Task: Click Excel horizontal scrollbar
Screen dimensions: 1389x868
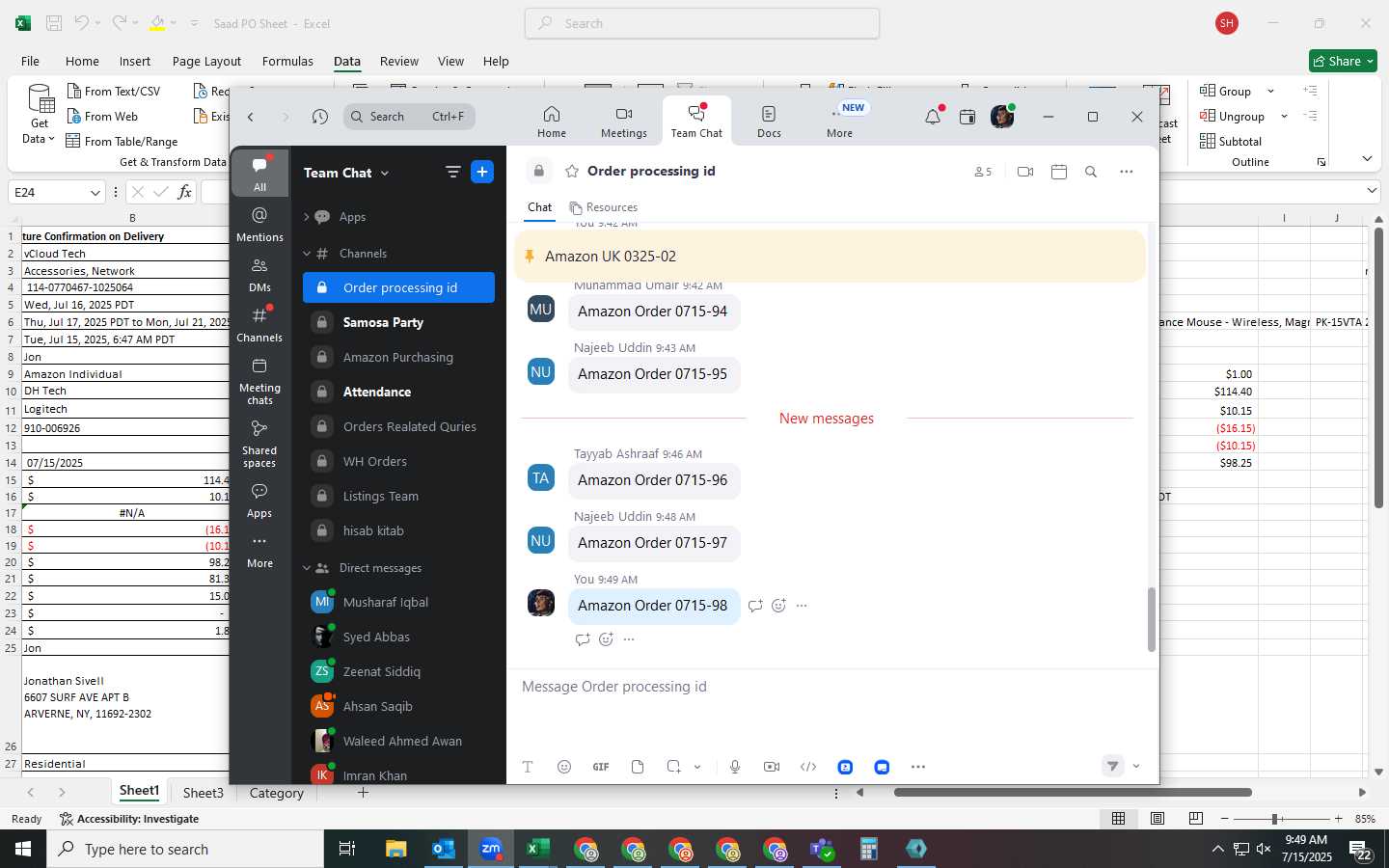Action: tap(1073, 793)
